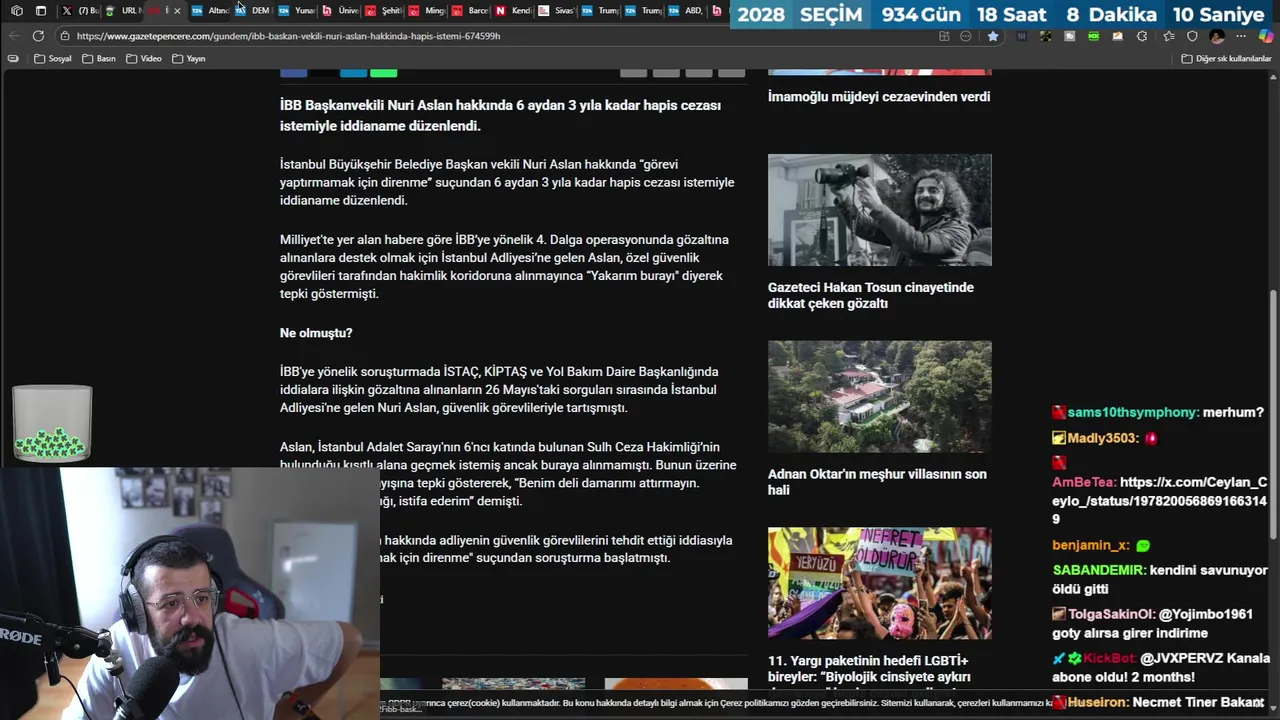Click the aerial villa photo thumbnail
The height and width of the screenshot is (720, 1280).
coord(880,397)
